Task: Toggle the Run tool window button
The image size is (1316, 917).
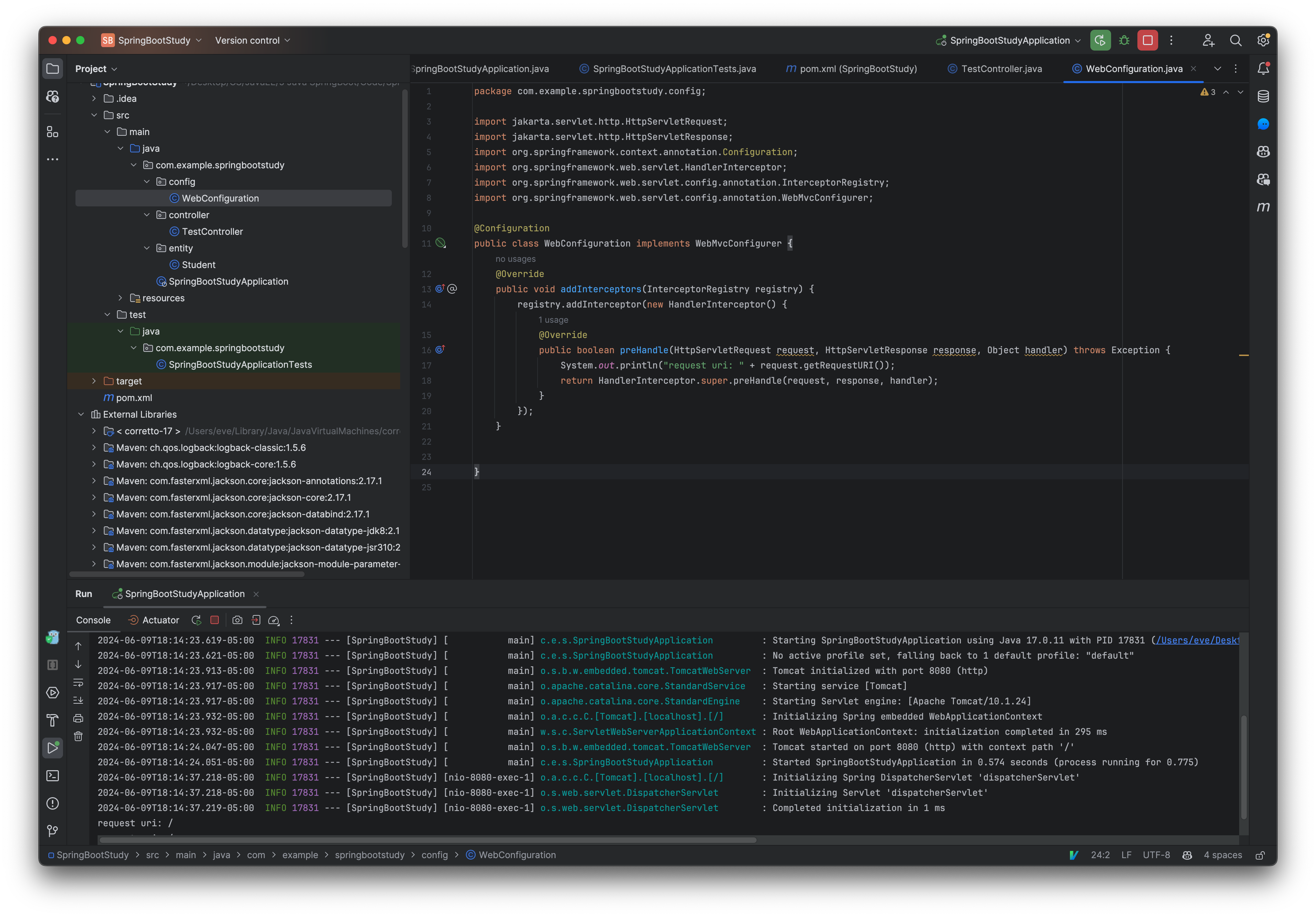Action: tap(53, 748)
